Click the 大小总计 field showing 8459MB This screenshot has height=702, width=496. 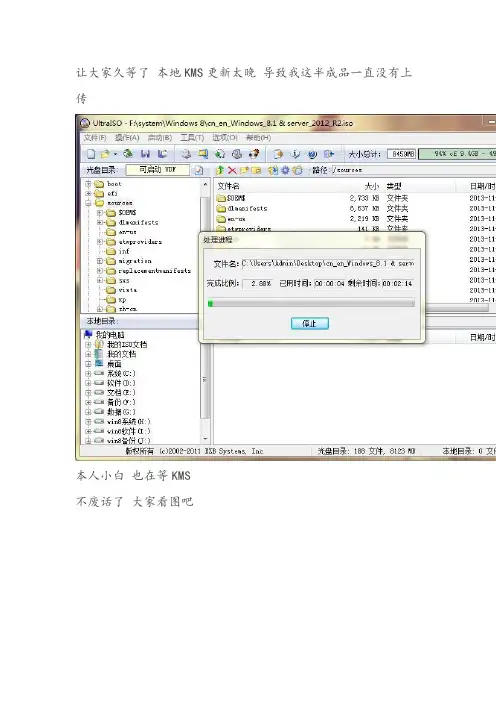[x=402, y=154]
